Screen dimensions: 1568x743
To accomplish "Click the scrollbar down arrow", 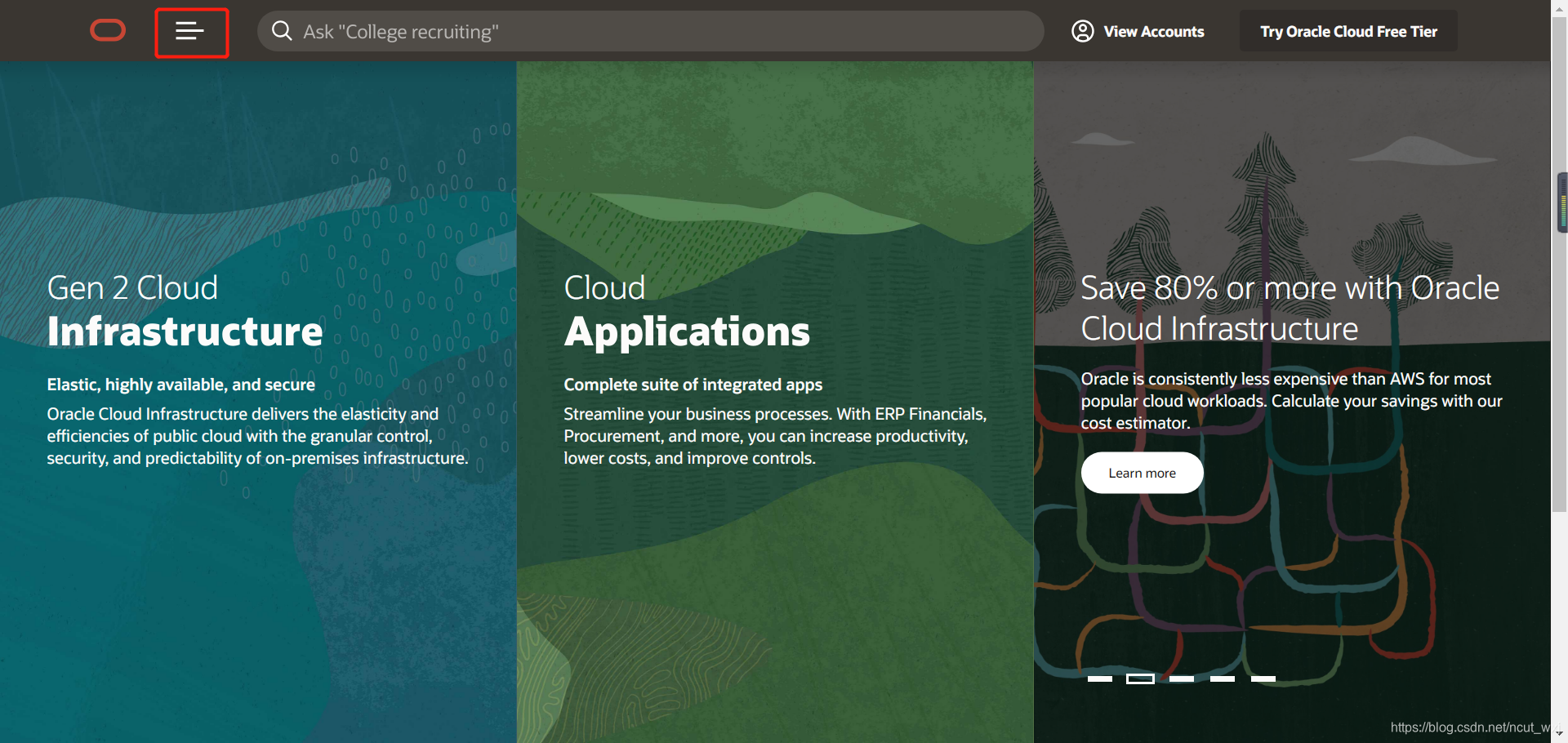I will pos(1559,734).
